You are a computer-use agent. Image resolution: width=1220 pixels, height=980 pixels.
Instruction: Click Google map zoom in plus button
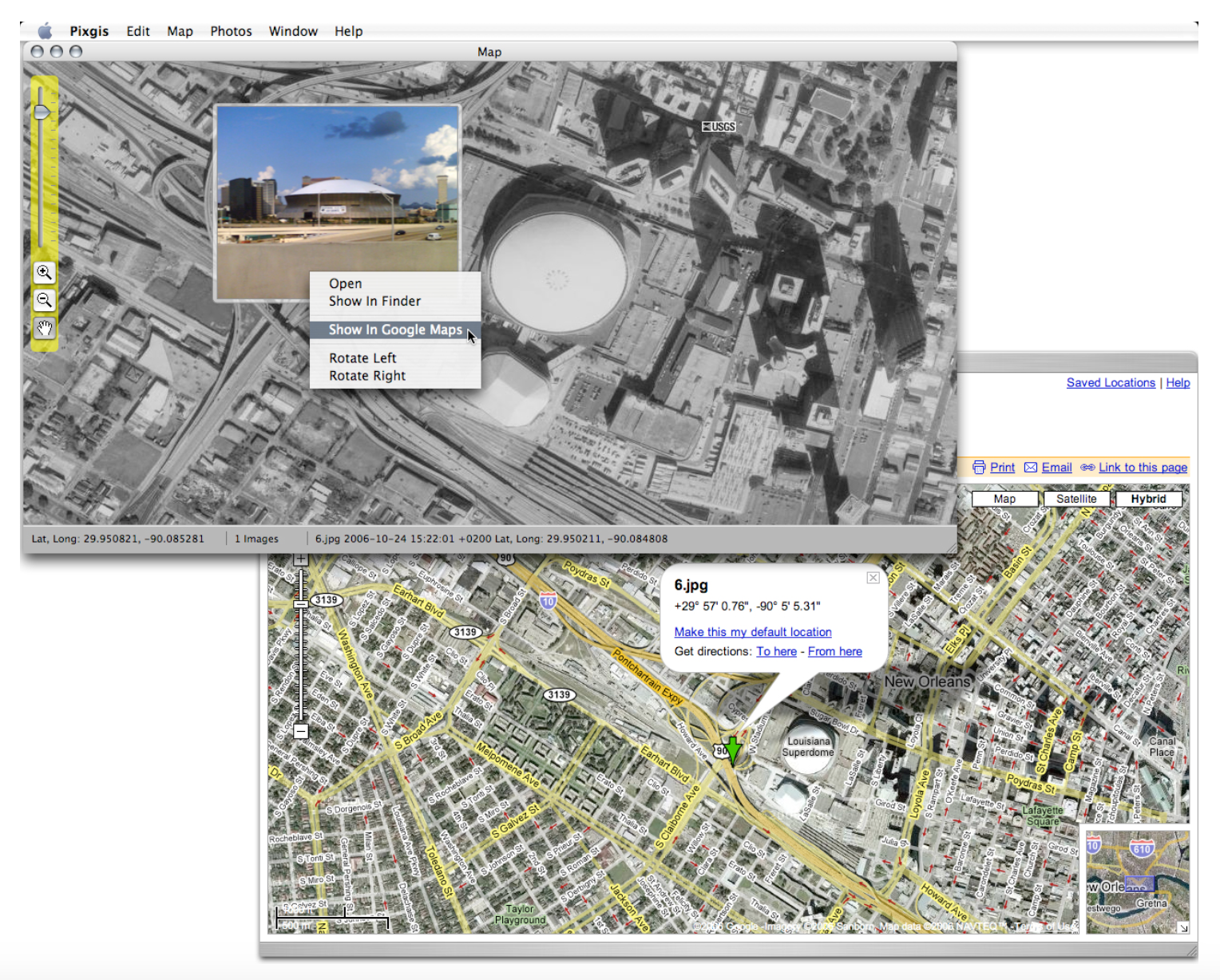click(301, 559)
